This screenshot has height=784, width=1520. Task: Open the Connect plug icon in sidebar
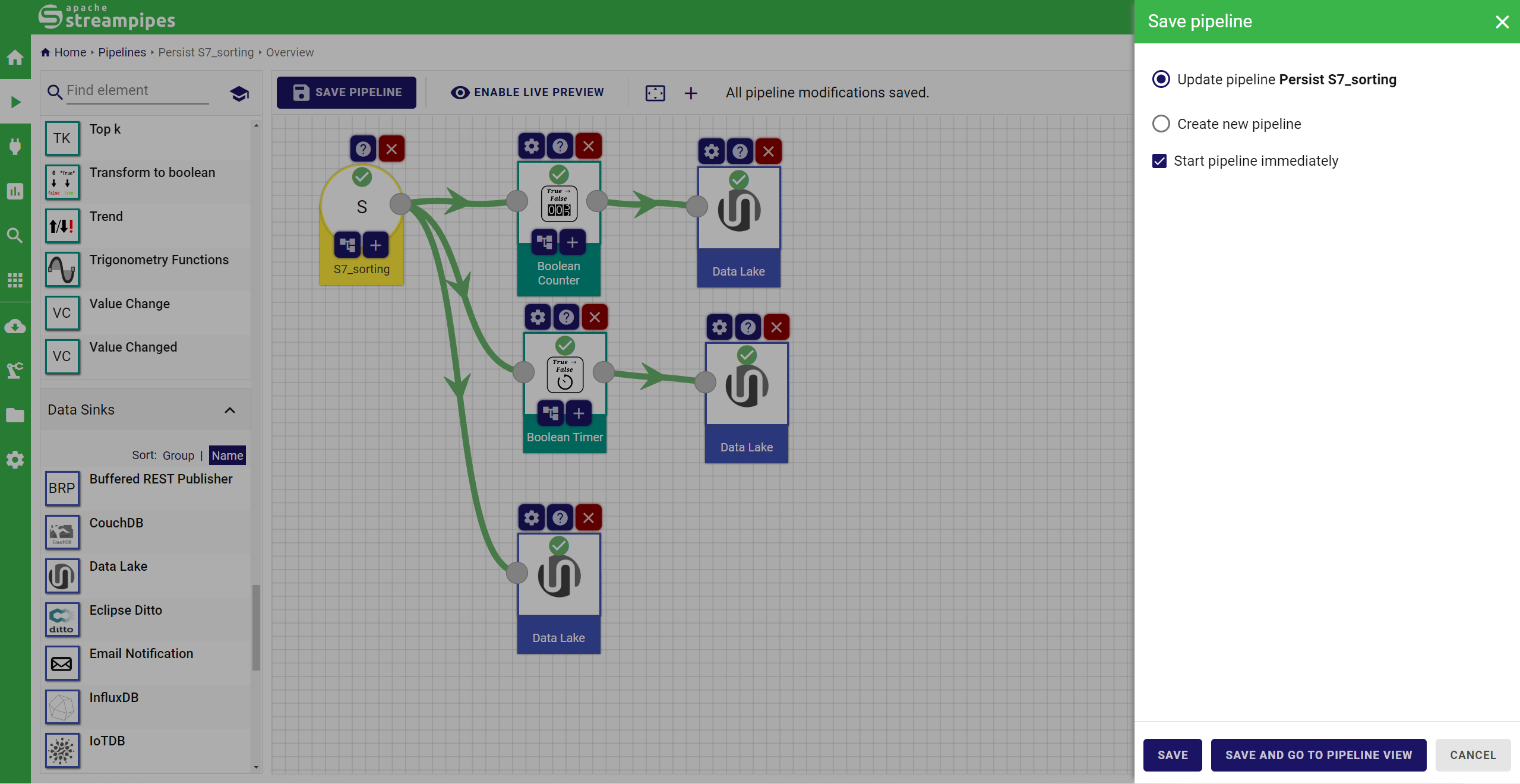click(15, 147)
